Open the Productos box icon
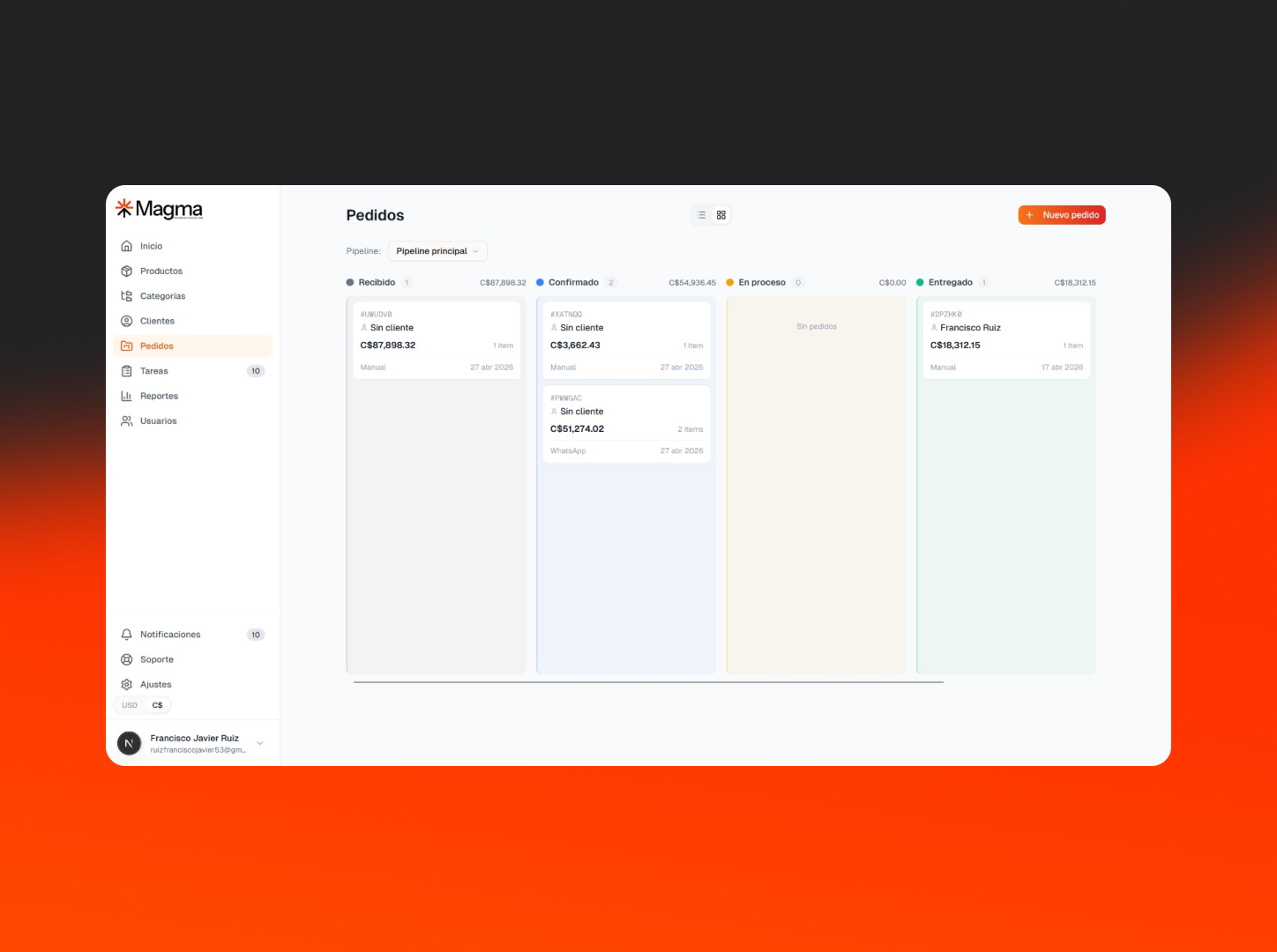Viewport: 1277px width, 952px height. click(126, 271)
